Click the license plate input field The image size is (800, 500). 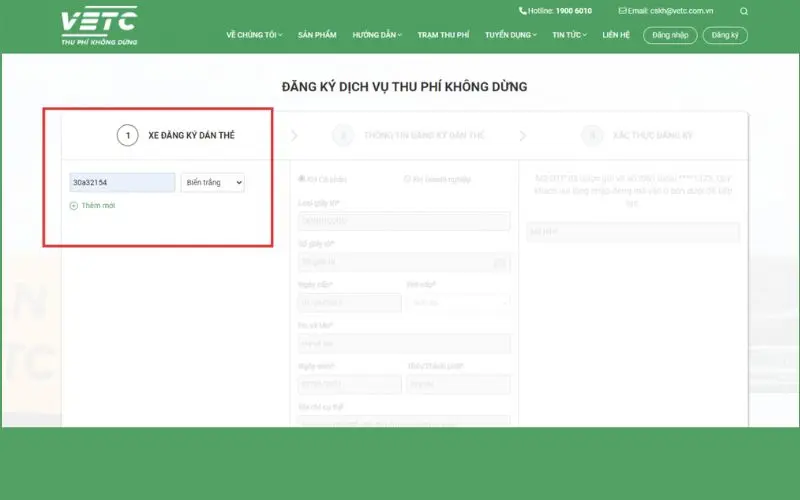point(123,183)
